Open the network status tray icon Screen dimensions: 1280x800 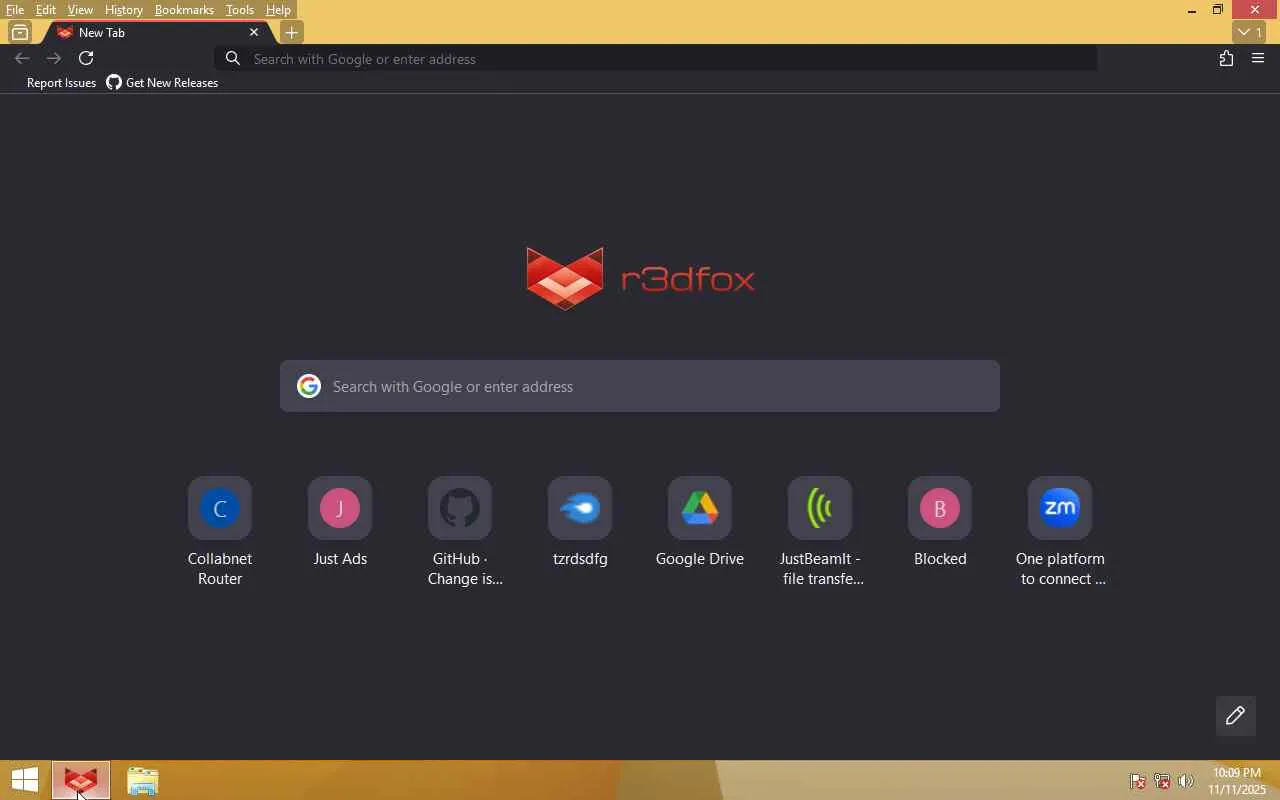click(x=1161, y=782)
